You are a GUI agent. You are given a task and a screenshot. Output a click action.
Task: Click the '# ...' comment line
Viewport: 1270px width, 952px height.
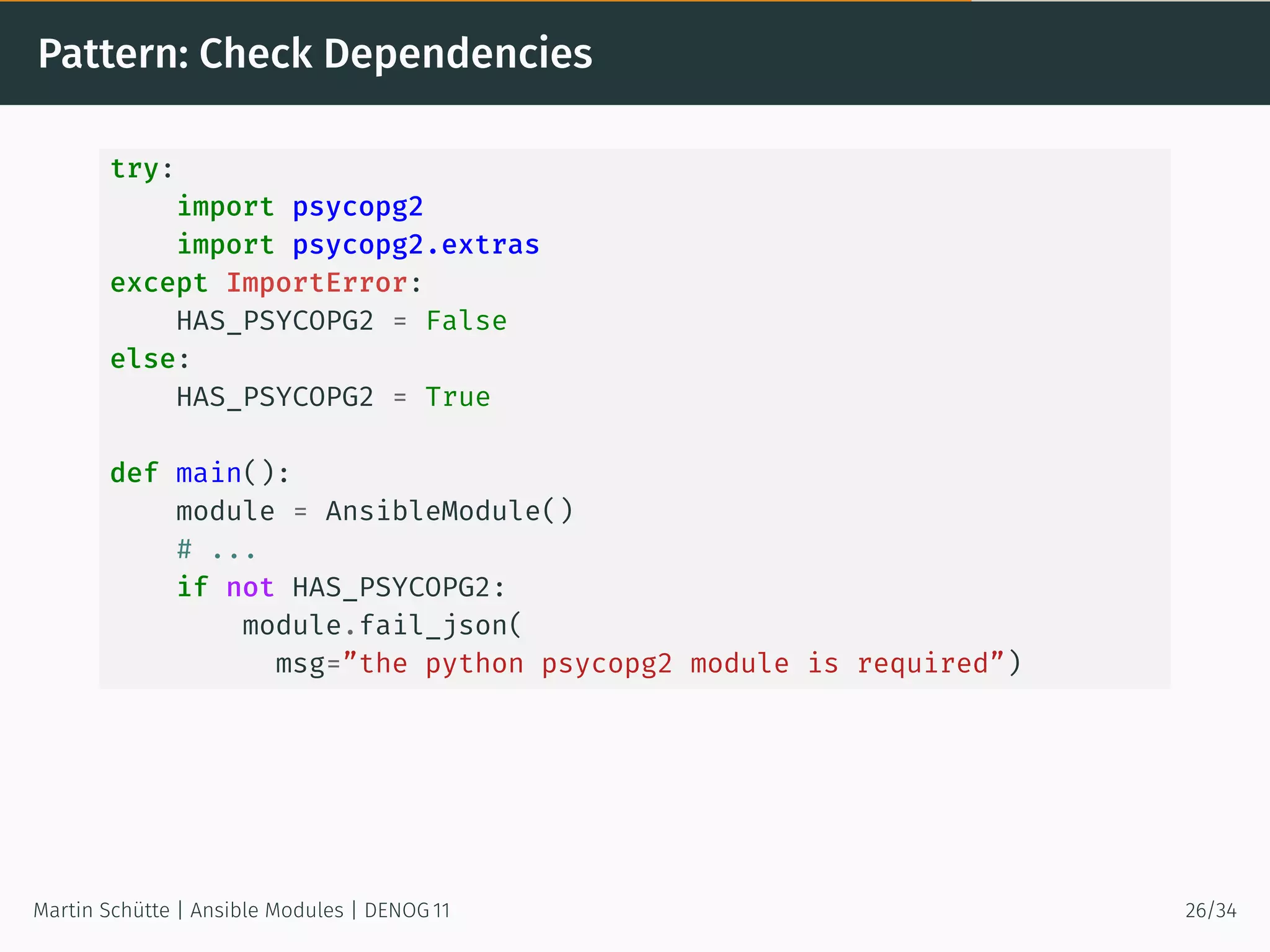[x=216, y=550]
